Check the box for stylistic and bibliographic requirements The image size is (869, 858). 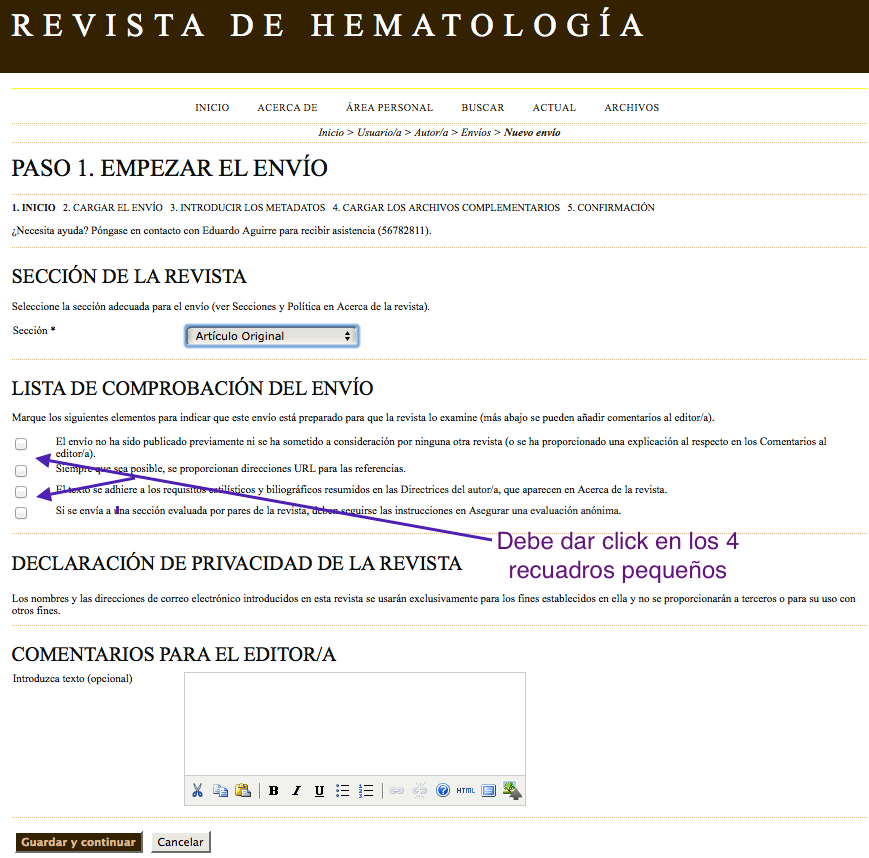pyautogui.click(x=21, y=492)
